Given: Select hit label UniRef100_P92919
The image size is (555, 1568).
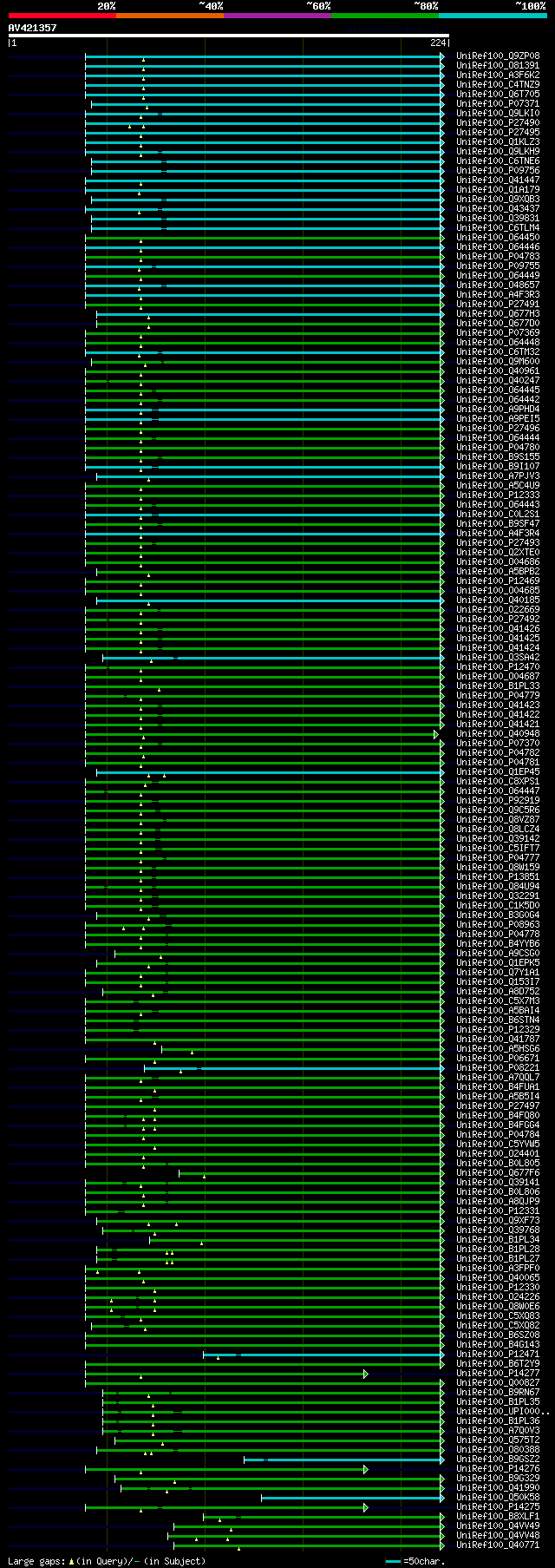Looking at the screenshot, I should (x=498, y=801).
